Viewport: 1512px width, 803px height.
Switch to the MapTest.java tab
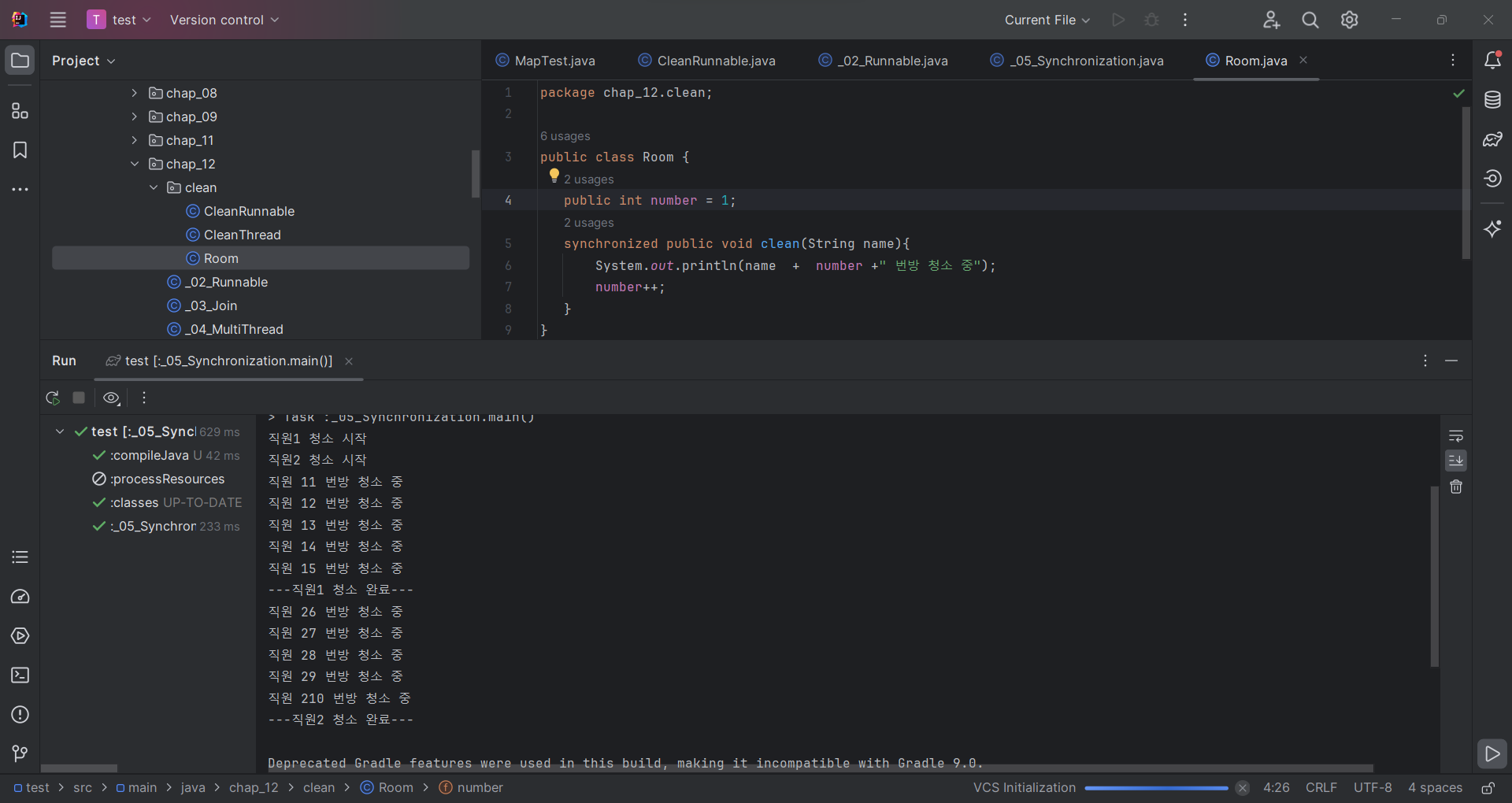(546, 61)
